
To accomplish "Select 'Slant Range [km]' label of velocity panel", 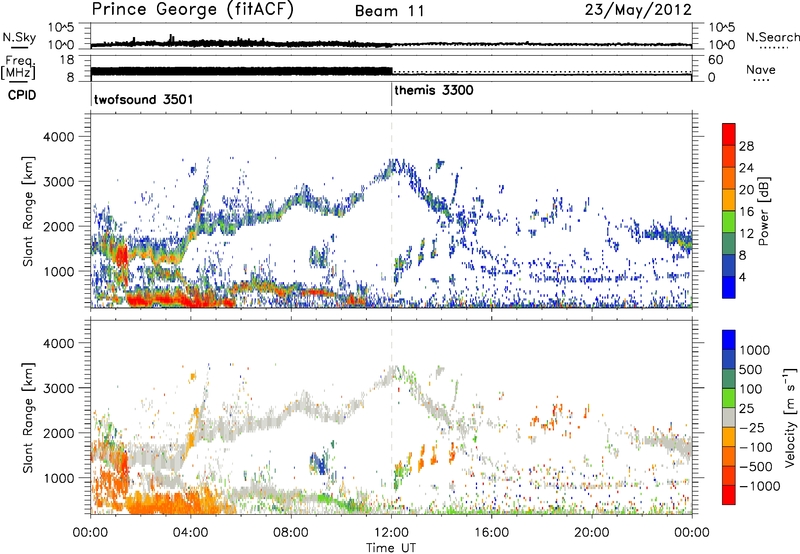I will (28, 418).
